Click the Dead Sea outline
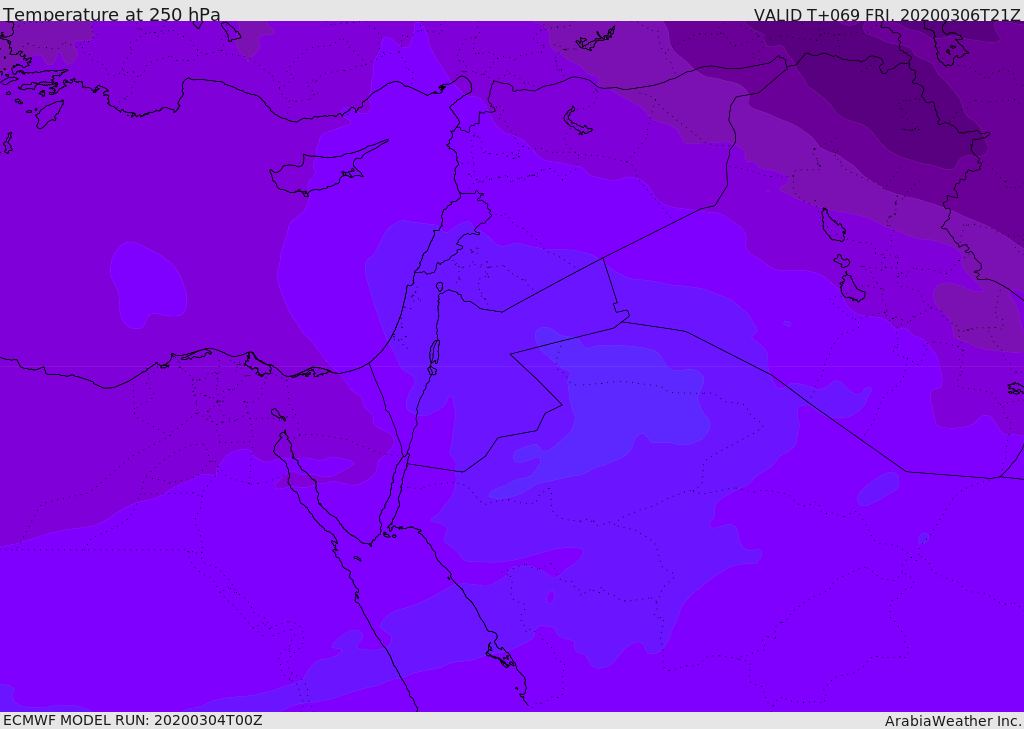Viewport: 1024px width, 729px height. click(x=434, y=353)
